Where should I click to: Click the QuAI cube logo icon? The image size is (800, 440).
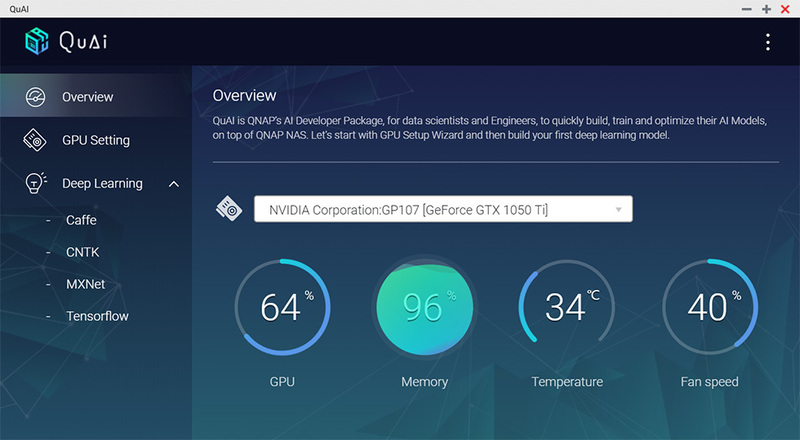pyautogui.click(x=37, y=41)
